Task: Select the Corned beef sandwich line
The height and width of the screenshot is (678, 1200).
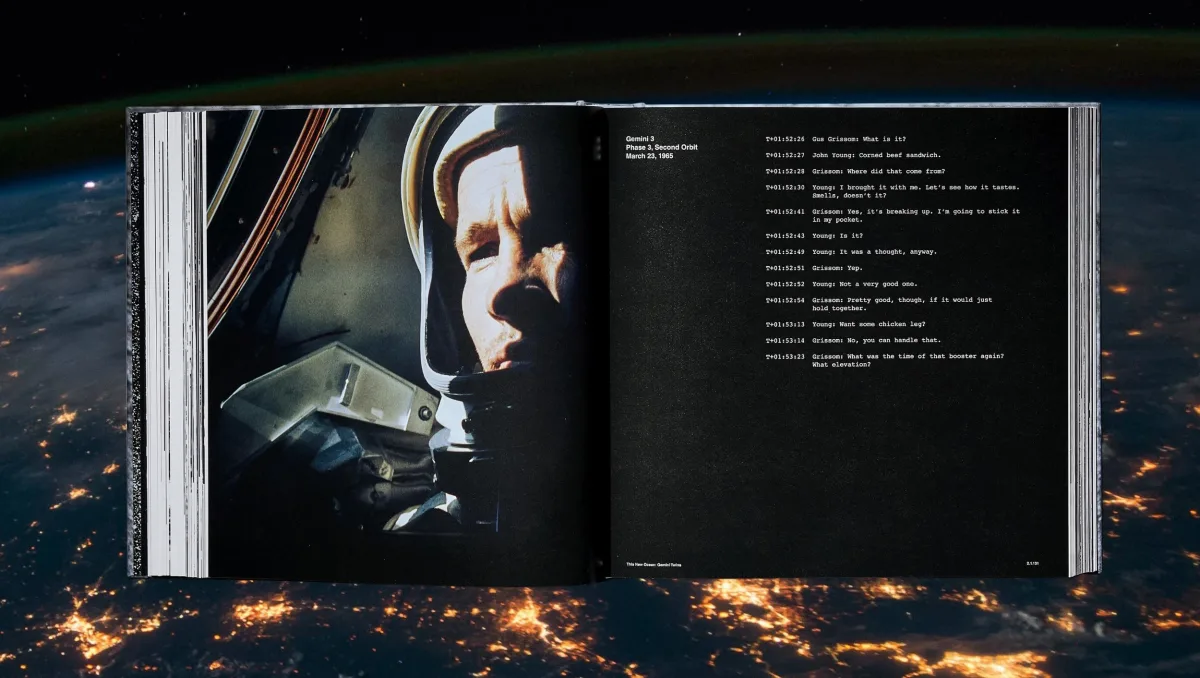Action: (880, 157)
